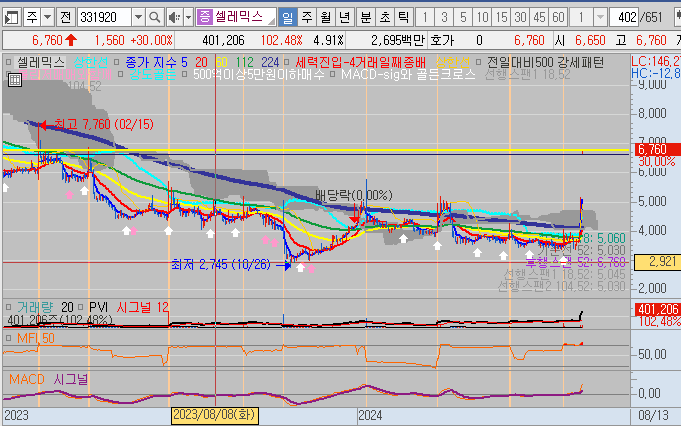This screenshot has width=681, height=426.
Task: Click the 2024 year label on time axis
Action: click(370, 416)
